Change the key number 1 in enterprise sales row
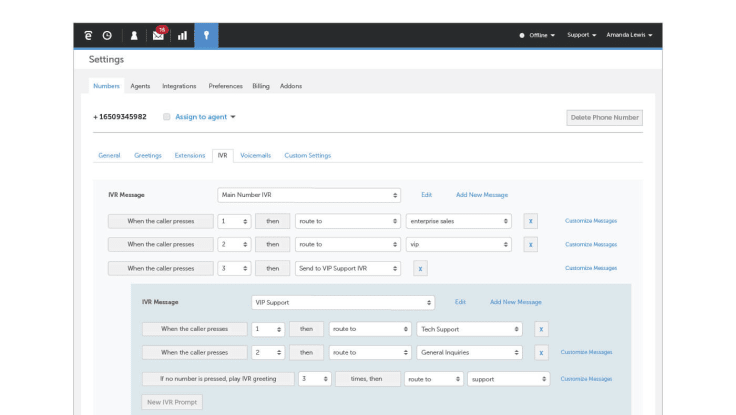The image size is (736, 415). tap(234, 221)
